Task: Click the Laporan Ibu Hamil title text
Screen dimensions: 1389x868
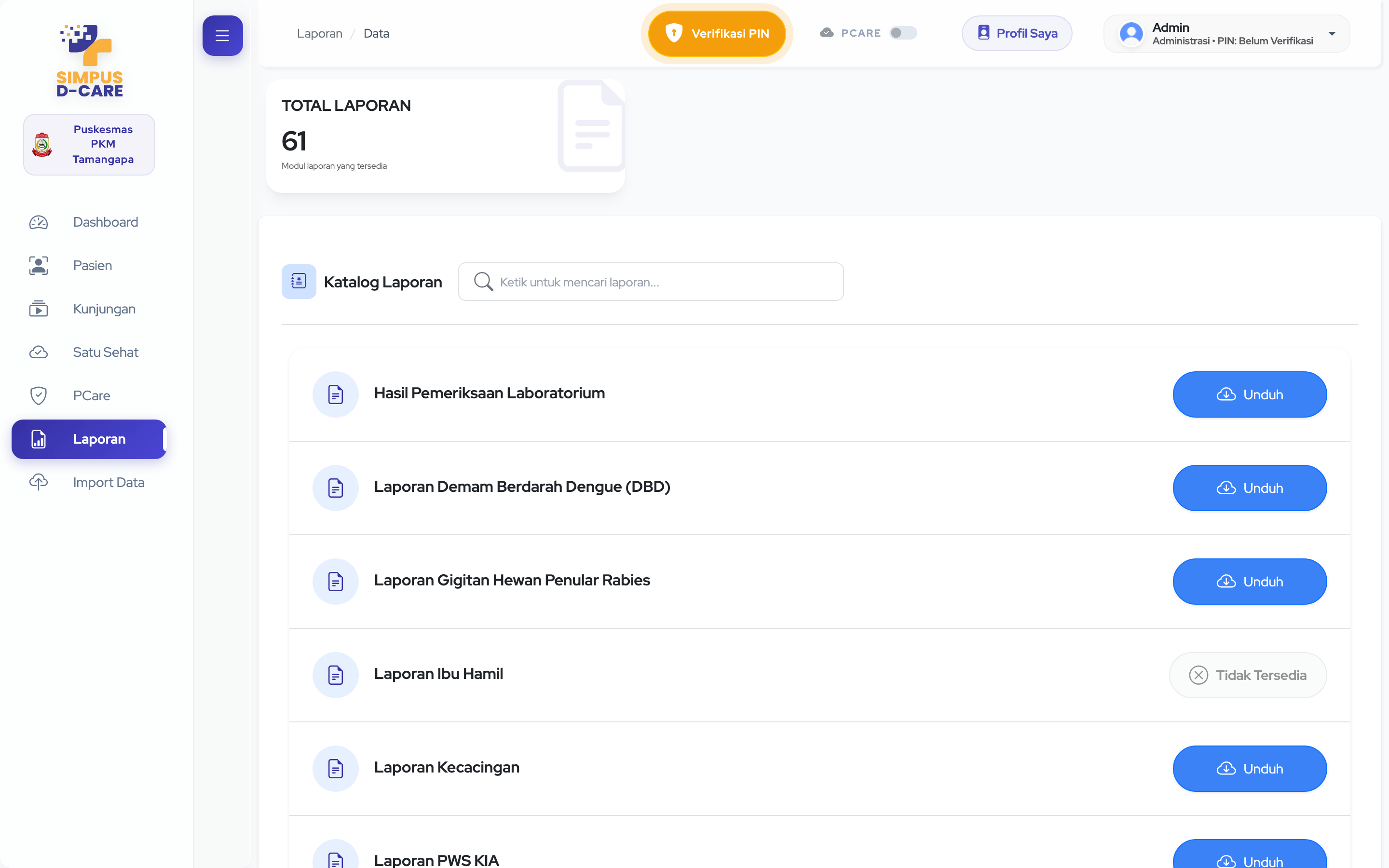Action: [x=438, y=674]
